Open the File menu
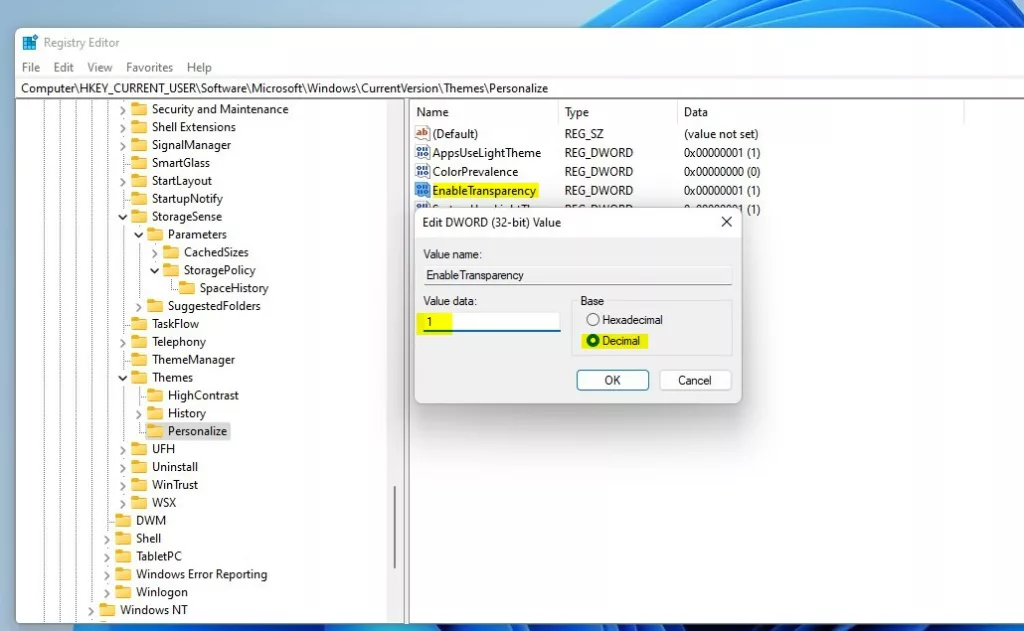Image resolution: width=1024 pixels, height=631 pixels. [x=31, y=67]
